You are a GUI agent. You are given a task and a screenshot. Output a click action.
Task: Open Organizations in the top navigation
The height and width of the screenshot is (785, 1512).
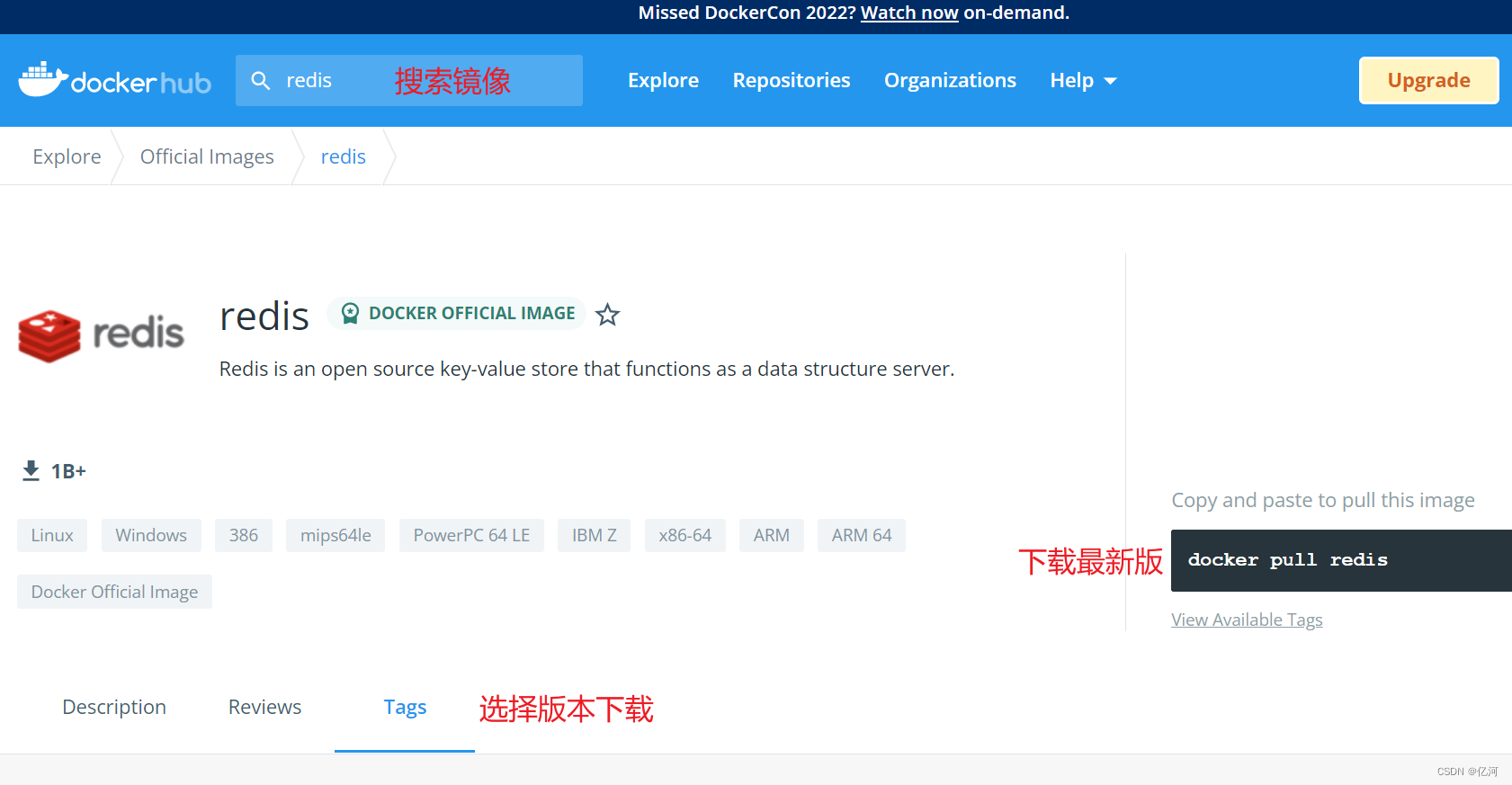tap(950, 80)
